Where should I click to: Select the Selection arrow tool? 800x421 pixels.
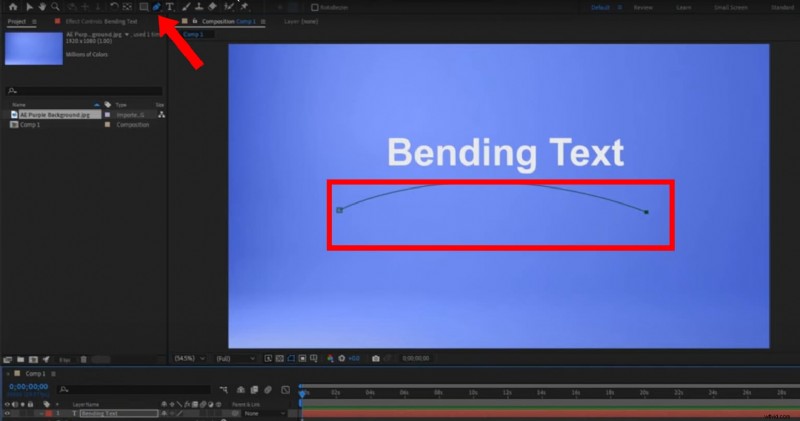click(29, 7)
